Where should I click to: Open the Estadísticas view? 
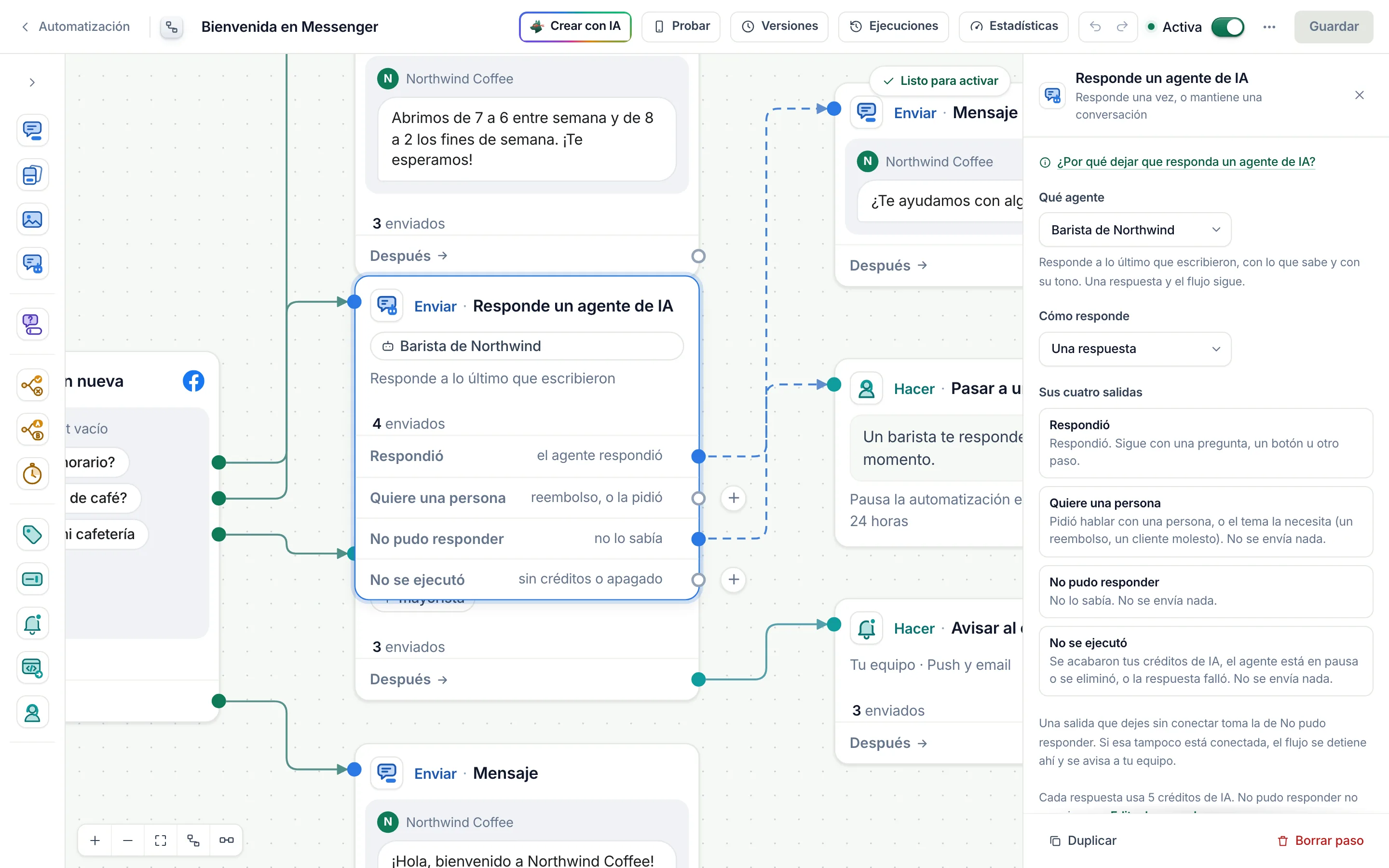1014,27
